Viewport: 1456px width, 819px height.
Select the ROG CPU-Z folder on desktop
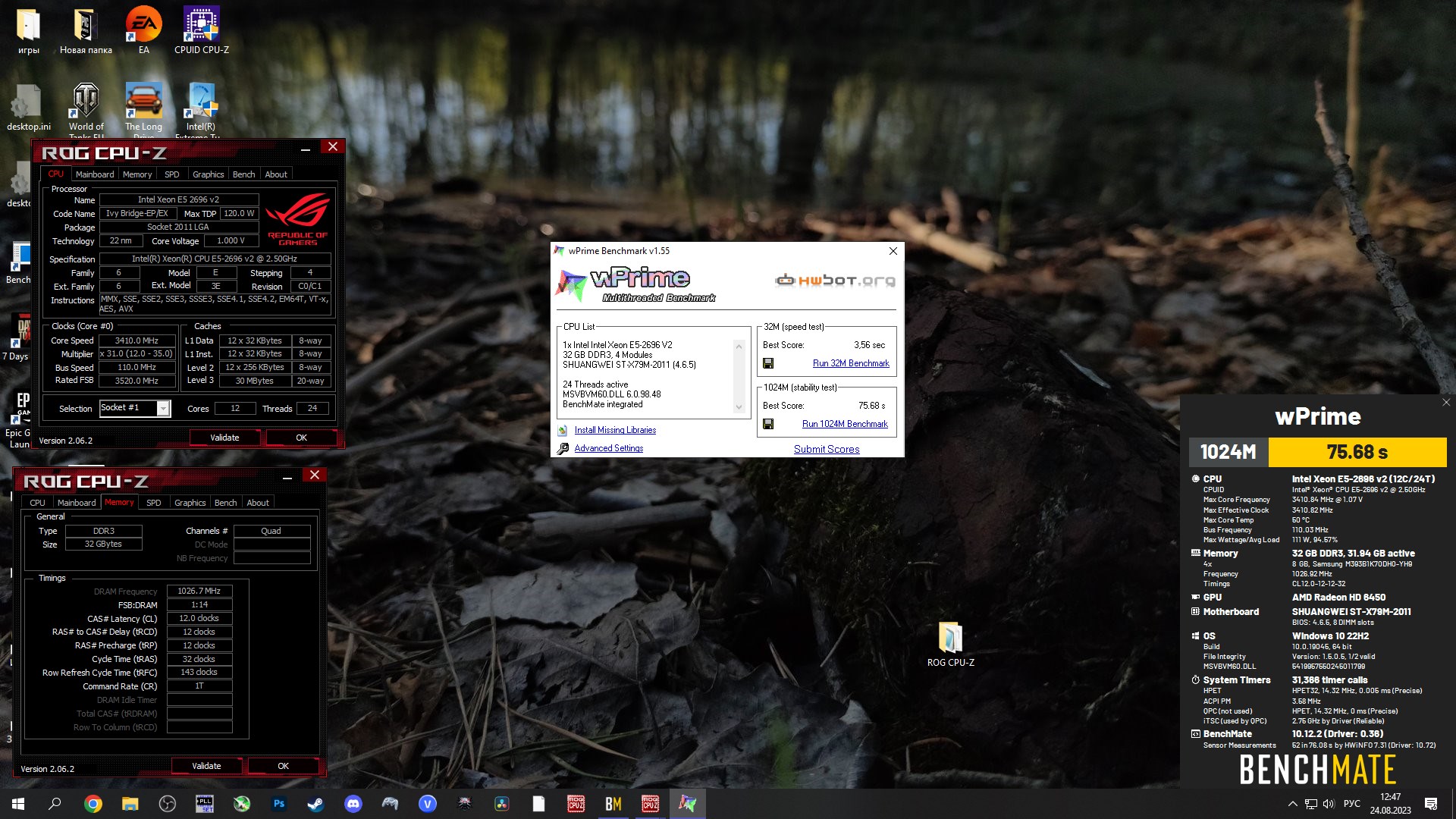pos(950,645)
